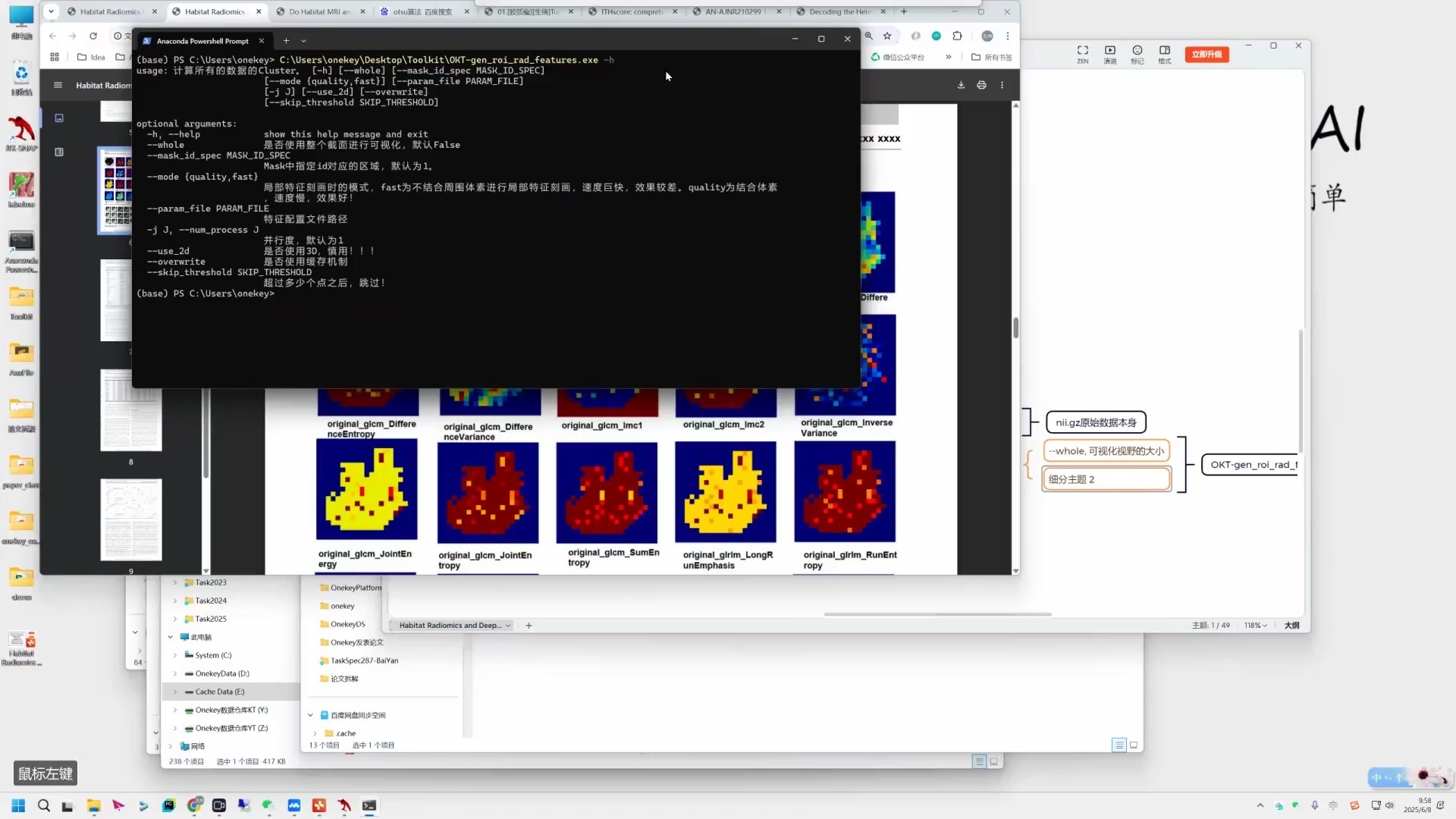The image size is (1456, 819).
Task: Expand the Task2025 folder tree
Action: [x=175, y=619]
